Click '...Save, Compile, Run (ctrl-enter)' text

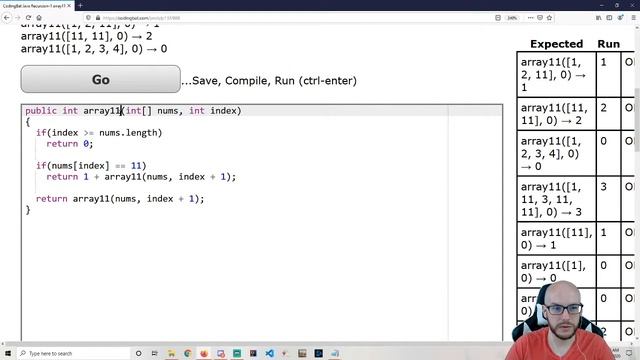[269, 80]
